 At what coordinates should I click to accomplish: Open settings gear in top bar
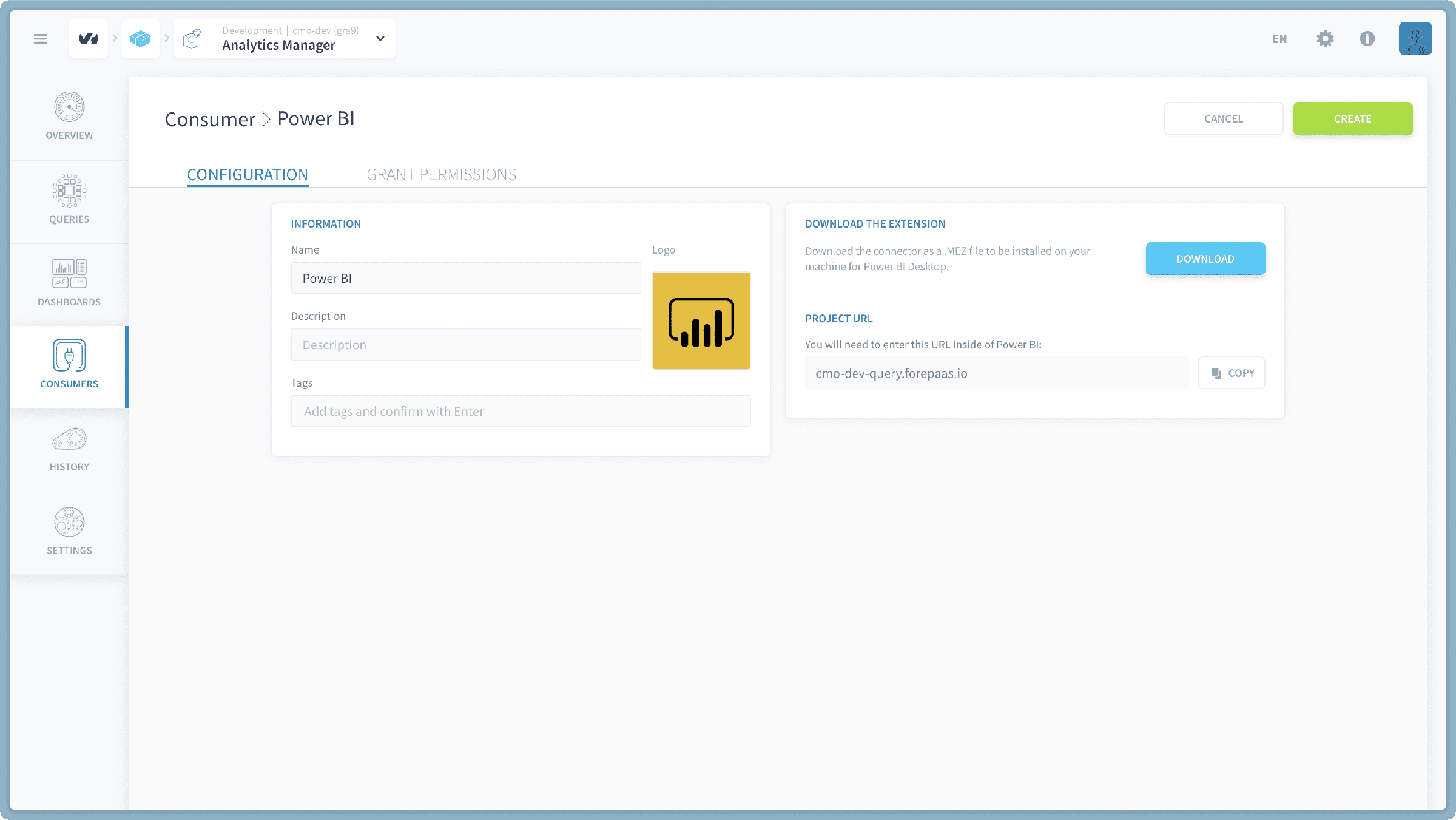coord(1325,39)
